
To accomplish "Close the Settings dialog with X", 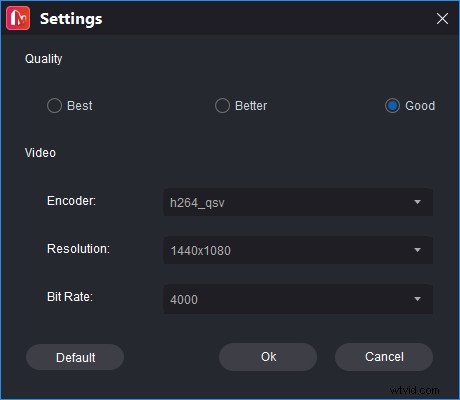I will (442, 19).
